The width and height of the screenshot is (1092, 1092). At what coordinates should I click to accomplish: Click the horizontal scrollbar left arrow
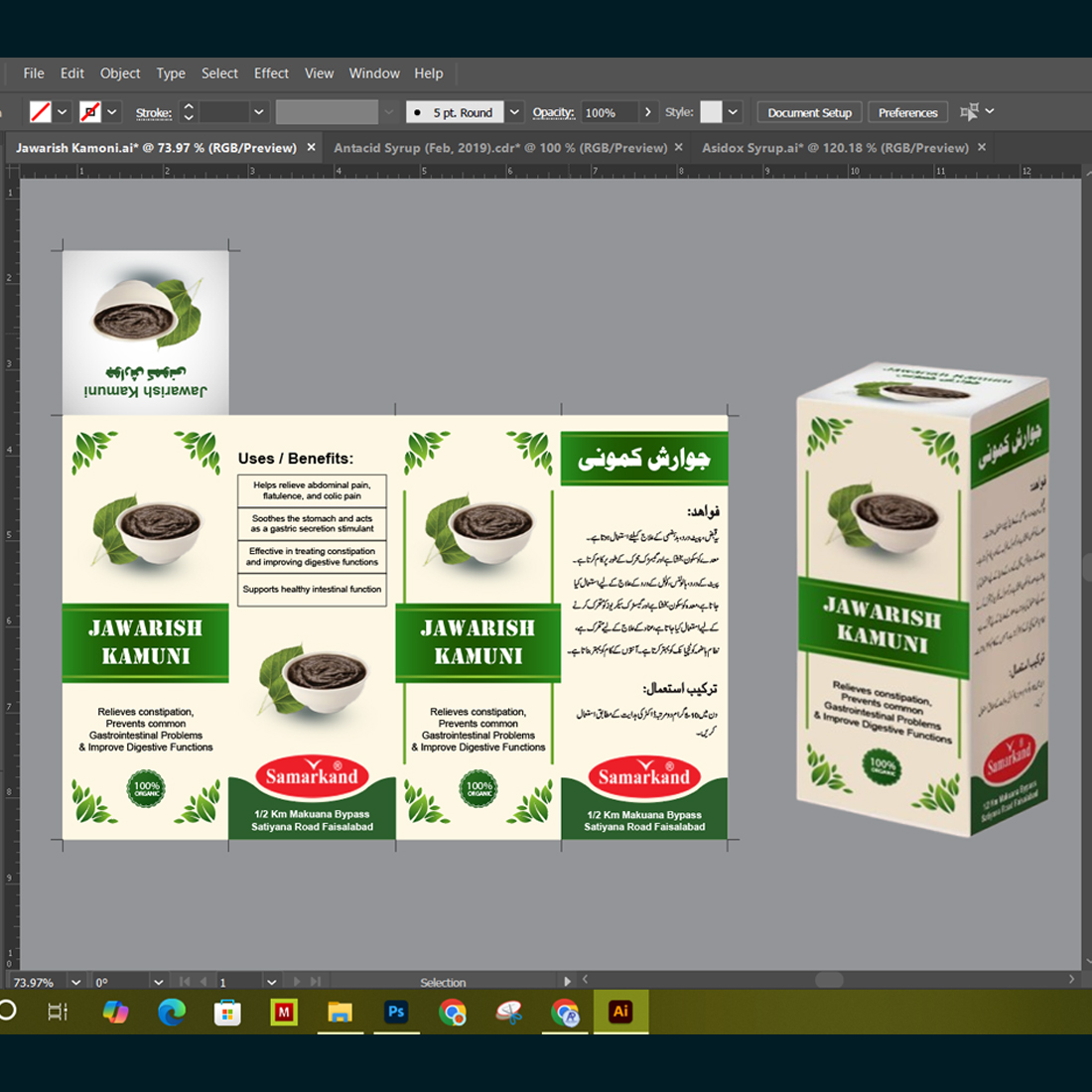[x=585, y=979]
